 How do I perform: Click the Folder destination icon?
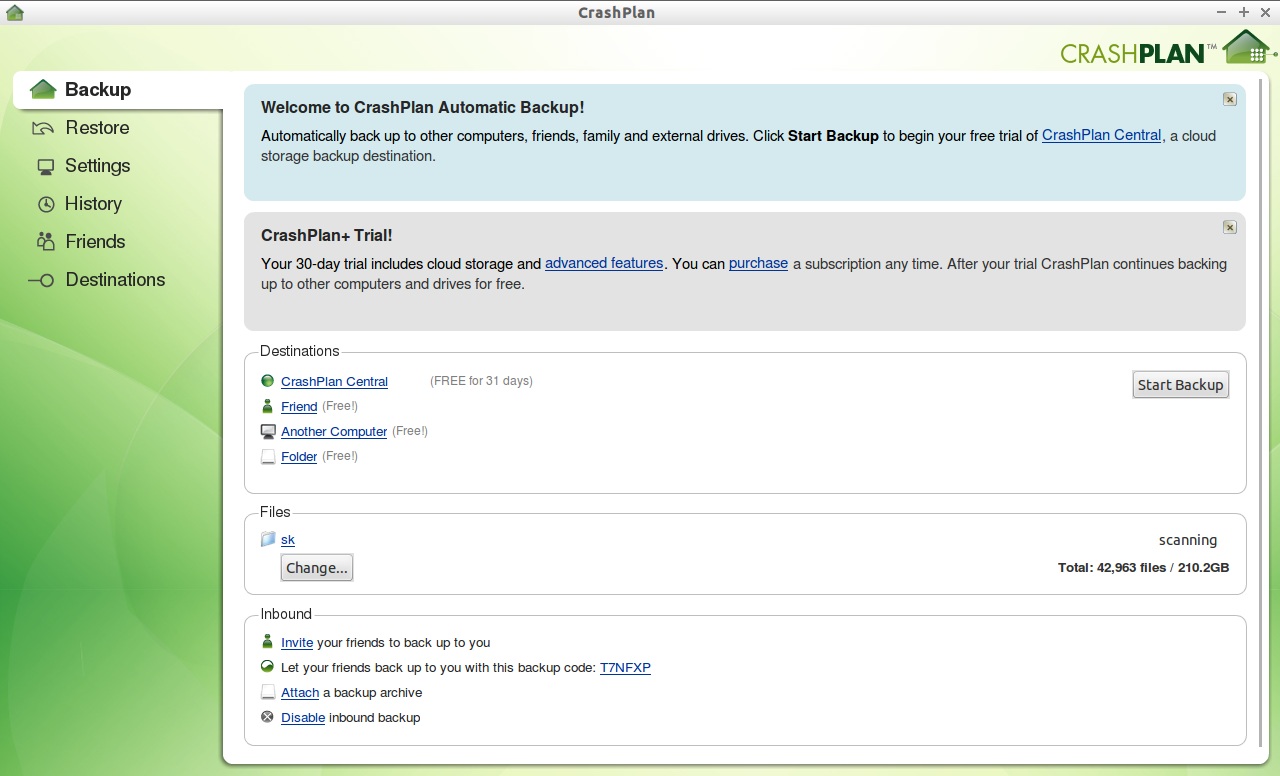[x=267, y=456]
